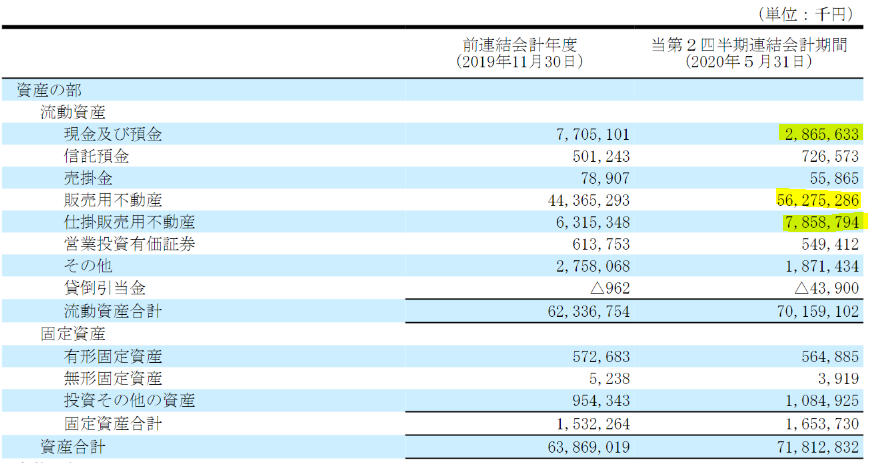Click the total 1,653,730
This screenshot has width=870, height=463.
(822, 425)
